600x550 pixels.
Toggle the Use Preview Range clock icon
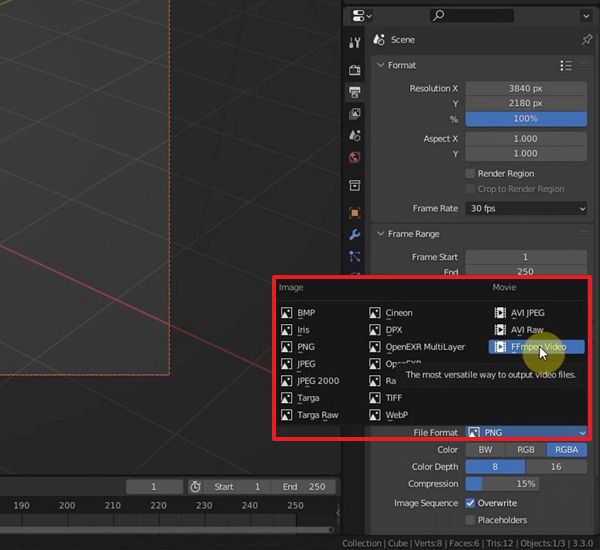point(195,487)
